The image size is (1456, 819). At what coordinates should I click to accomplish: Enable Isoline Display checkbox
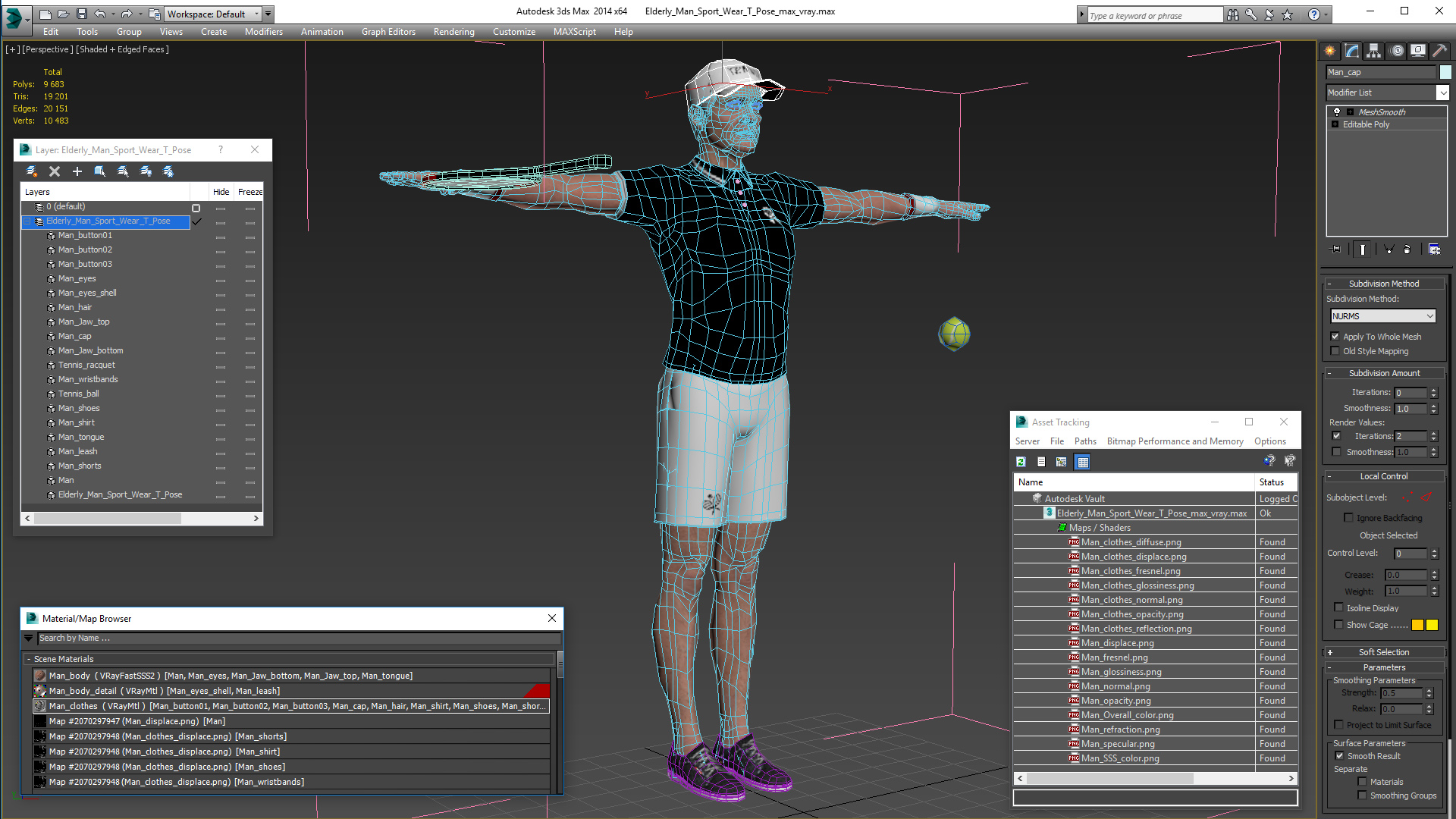pyautogui.click(x=1339, y=607)
